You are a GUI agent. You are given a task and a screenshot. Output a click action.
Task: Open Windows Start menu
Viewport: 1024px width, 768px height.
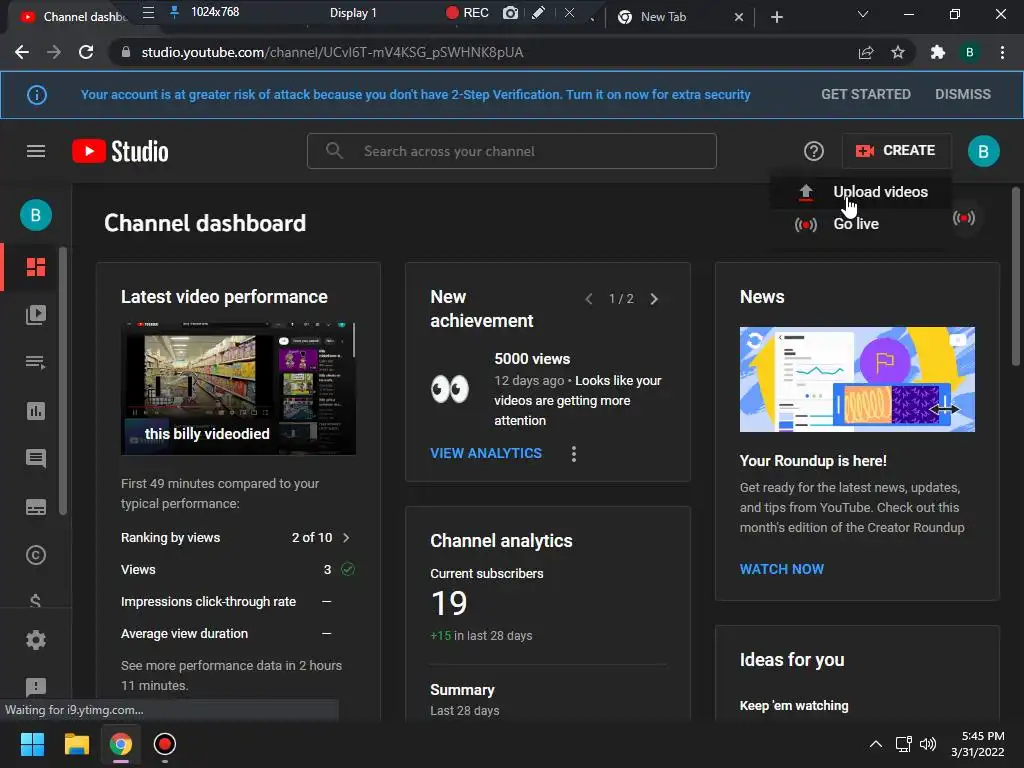[32, 744]
